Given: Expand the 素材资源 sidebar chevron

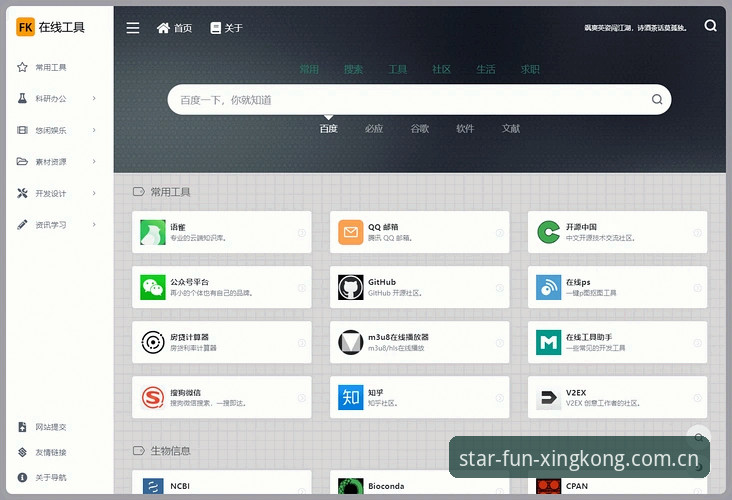Looking at the screenshot, I should click(x=94, y=162).
